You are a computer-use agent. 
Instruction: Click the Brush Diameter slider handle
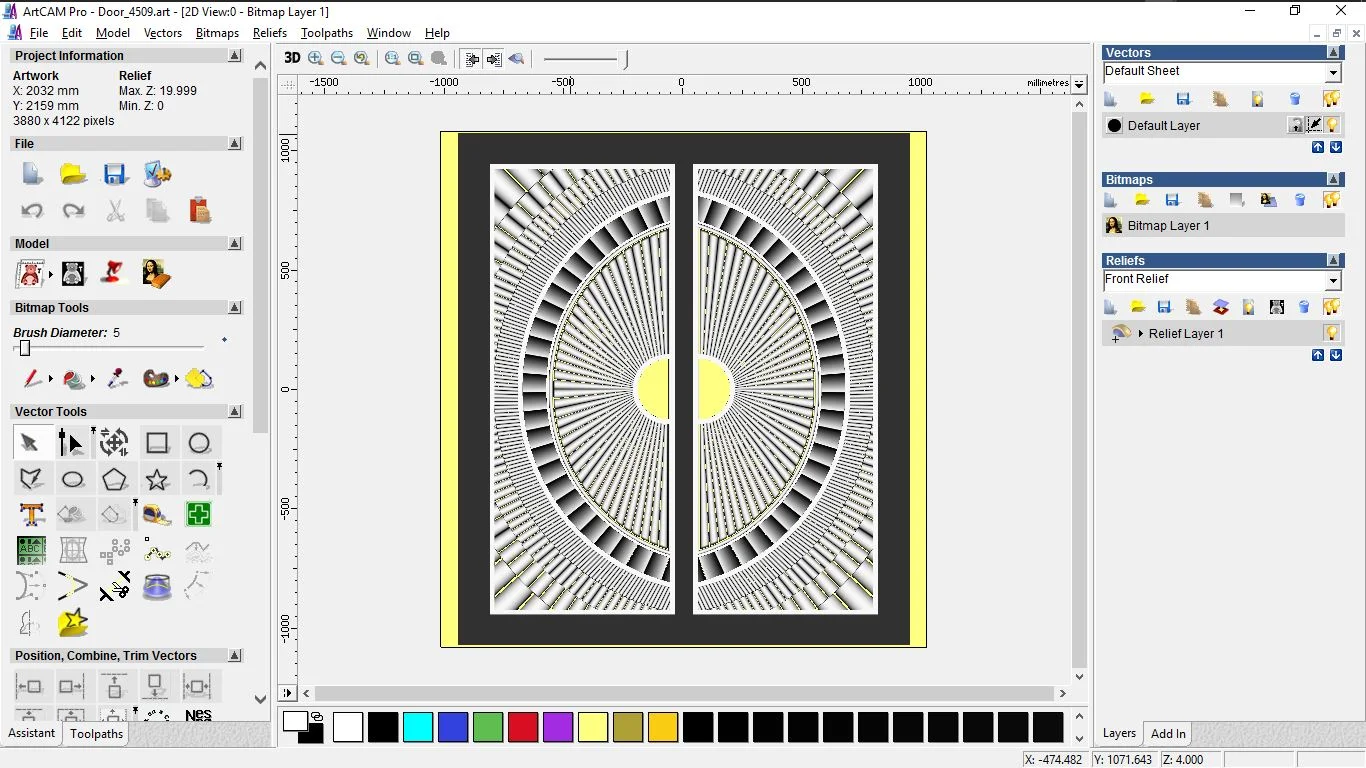coord(25,348)
